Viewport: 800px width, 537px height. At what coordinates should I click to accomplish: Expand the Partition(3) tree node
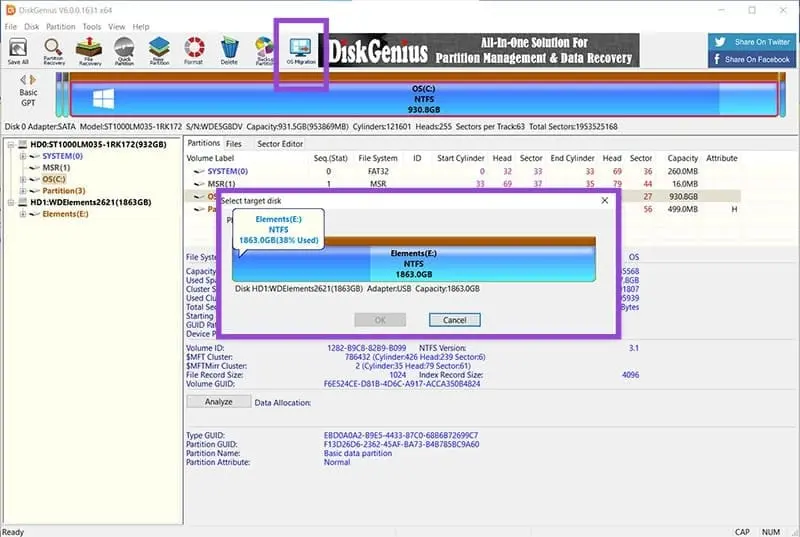[22, 191]
